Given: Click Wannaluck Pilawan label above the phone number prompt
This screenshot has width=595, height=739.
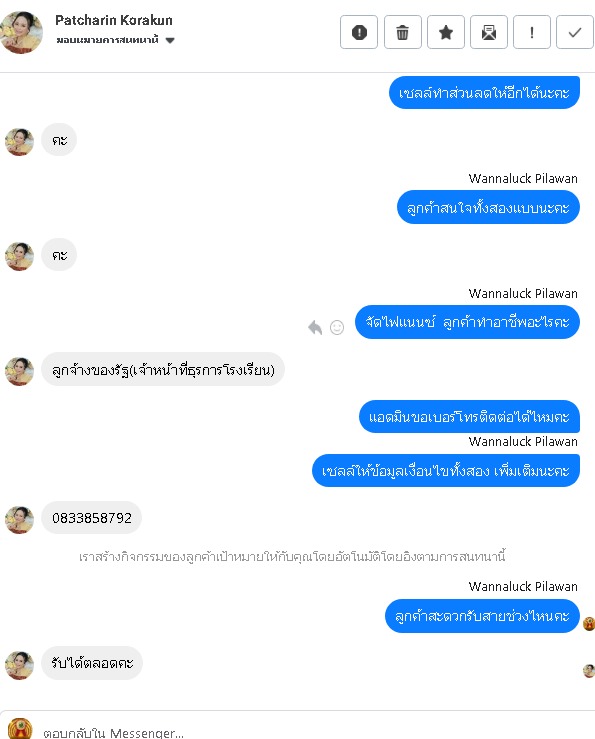Looking at the screenshot, I should coord(523,442).
